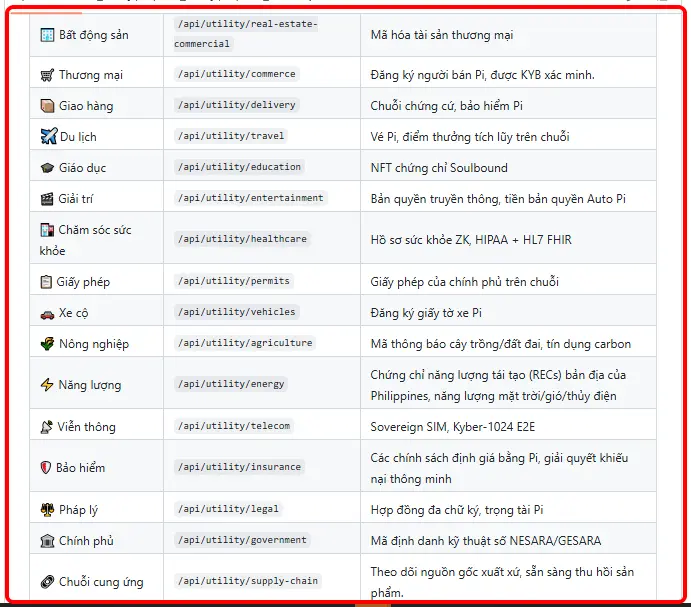Viewport: 691px width, 607px height.
Task: Click the 'Năng lượng' label
Action: pos(89,385)
